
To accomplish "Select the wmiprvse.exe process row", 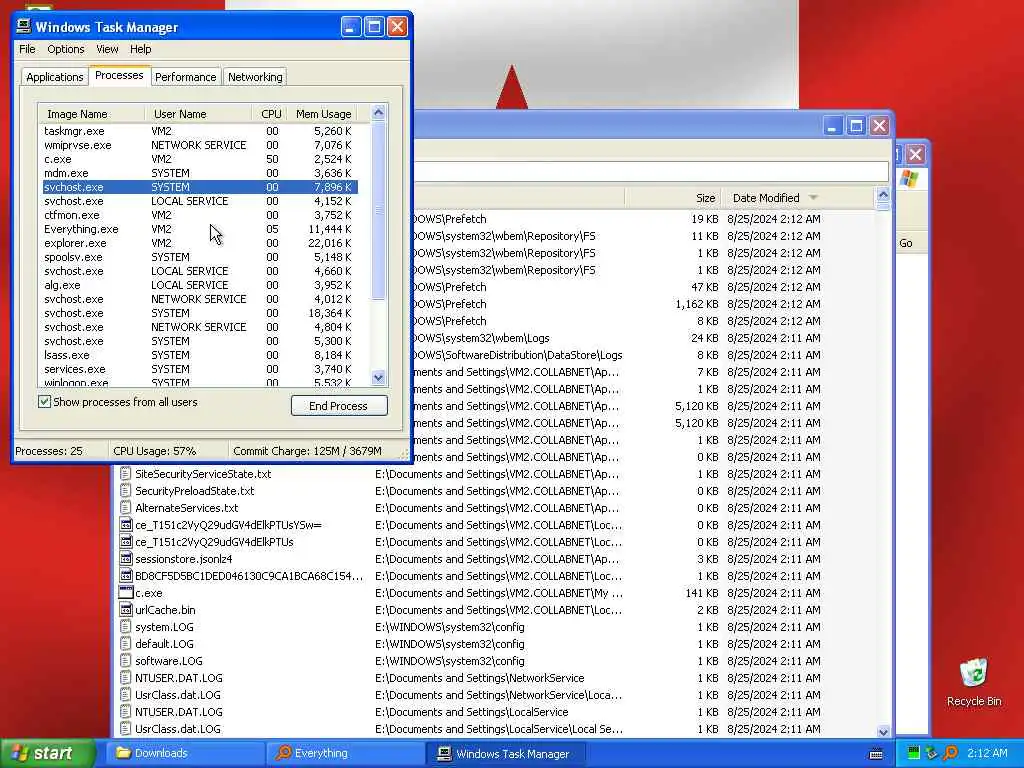I will click(199, 145).
